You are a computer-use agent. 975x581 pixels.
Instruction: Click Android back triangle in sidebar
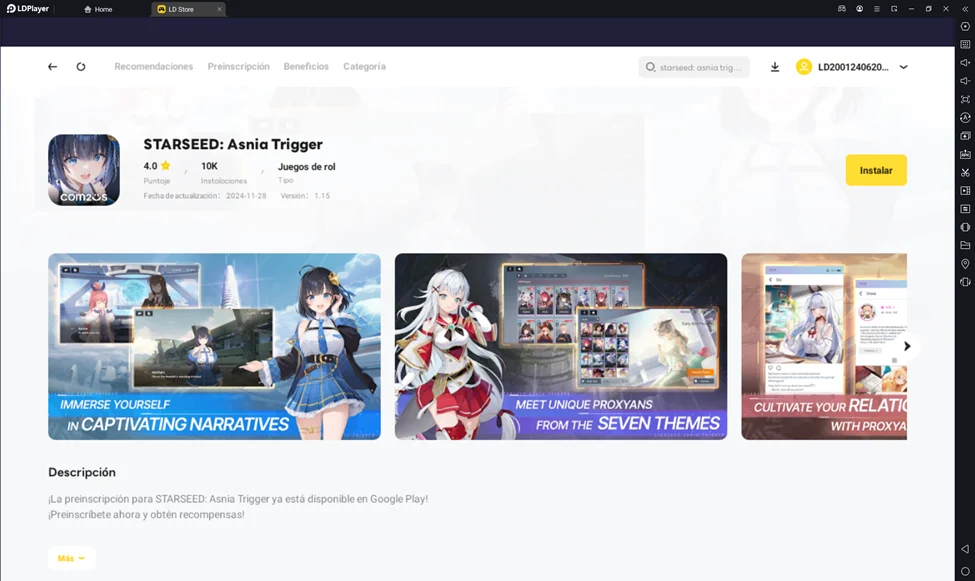(x=965, y=549)
